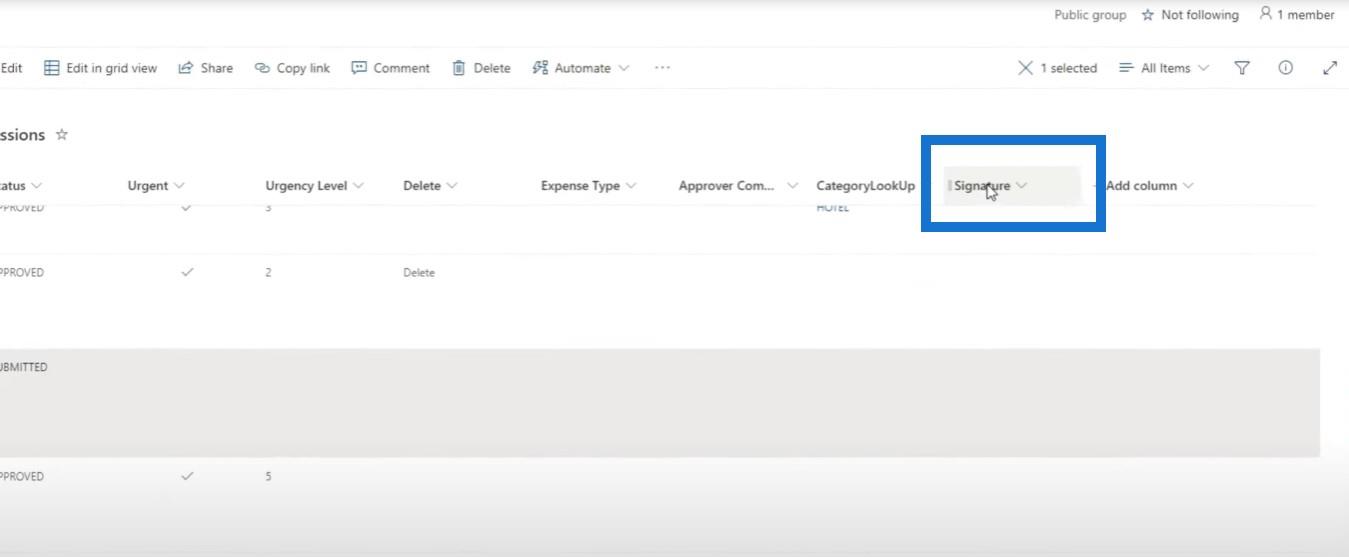
Task: Click Urgent checkmark in urgency 3 row
Action: (x=187, y=207)
